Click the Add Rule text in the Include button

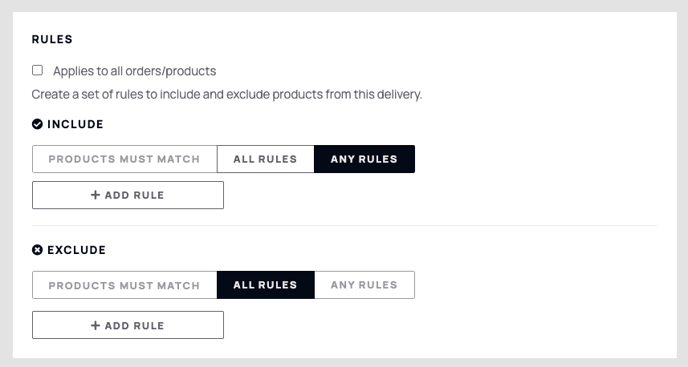[x=134, y=195]
